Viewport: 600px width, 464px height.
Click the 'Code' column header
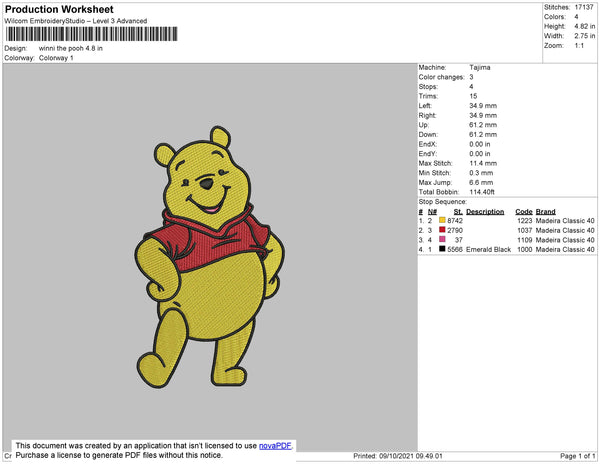[x=524, y=212]
